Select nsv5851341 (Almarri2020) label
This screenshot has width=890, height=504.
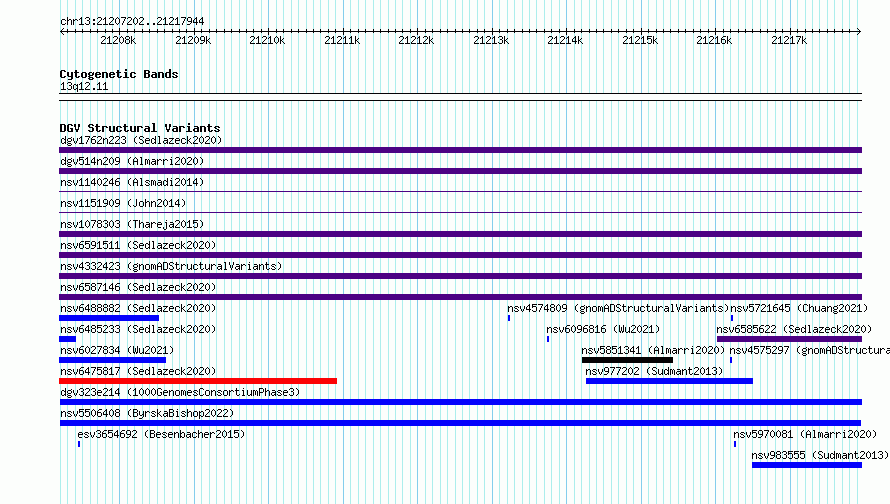pos(653,350)
